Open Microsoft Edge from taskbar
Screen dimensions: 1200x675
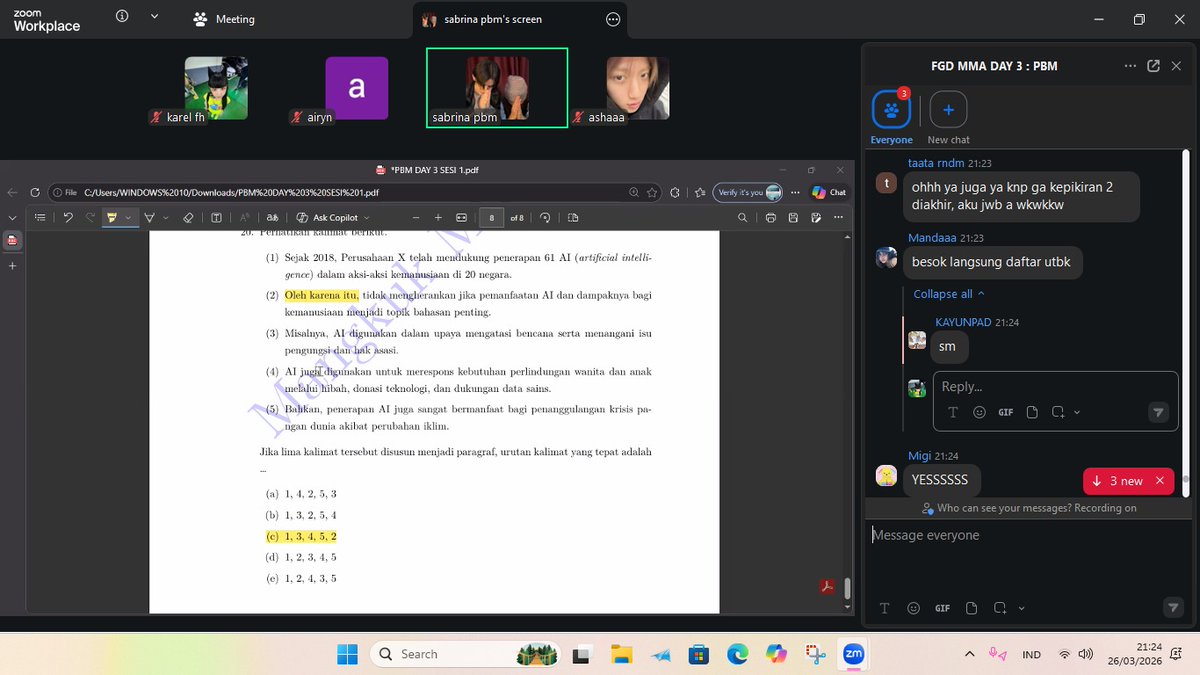737,654
